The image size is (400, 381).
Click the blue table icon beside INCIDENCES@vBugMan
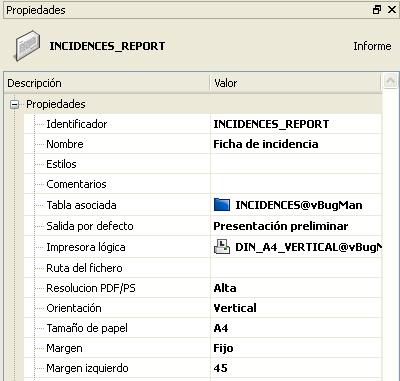[222, 205]
